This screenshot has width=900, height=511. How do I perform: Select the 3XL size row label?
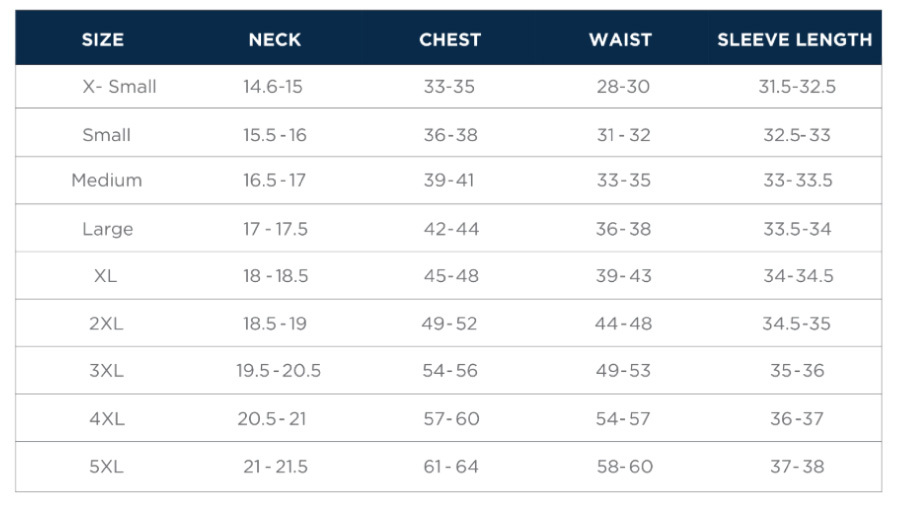coord(106,371)
